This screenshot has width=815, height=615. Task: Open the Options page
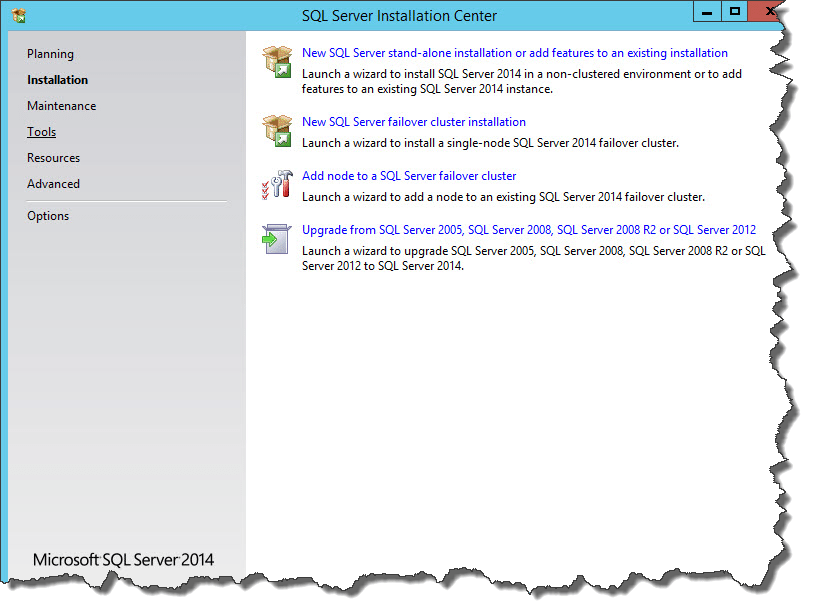(x=48, y=216)
